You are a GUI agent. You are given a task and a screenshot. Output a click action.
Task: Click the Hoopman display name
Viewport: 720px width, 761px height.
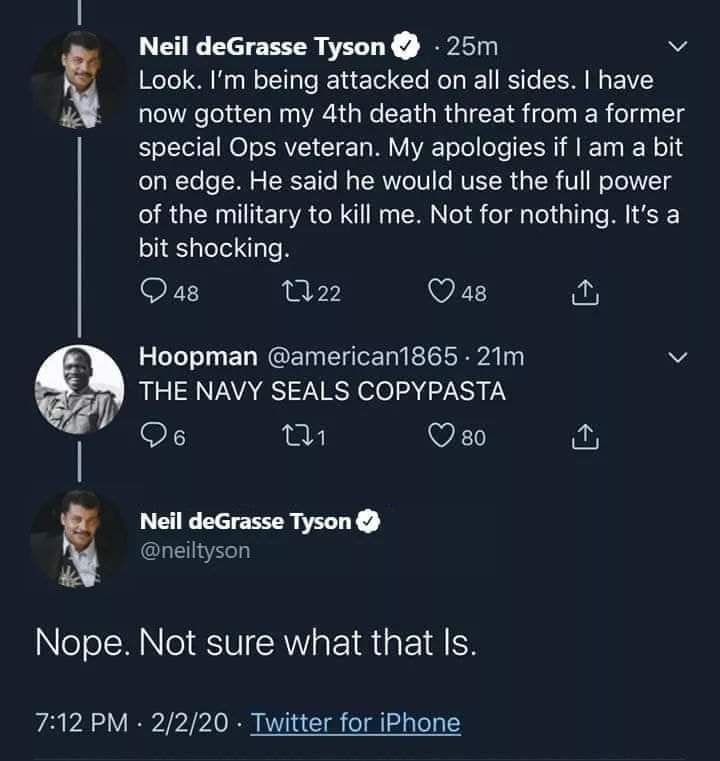pyautogui.click(x=198, y=357)
